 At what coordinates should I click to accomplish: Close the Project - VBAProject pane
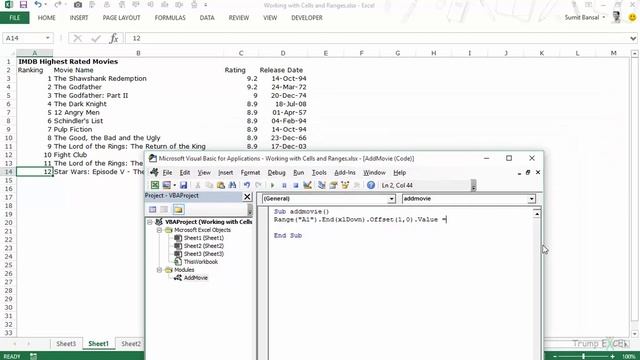(247, 197)
